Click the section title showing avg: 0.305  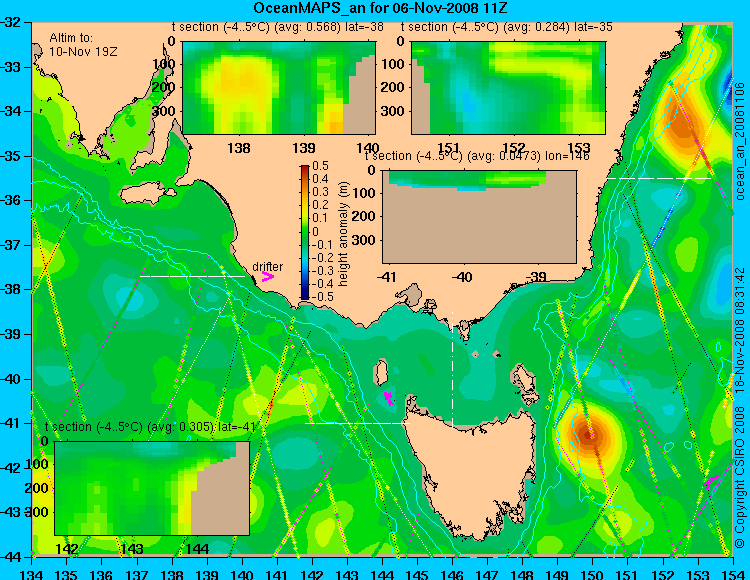pos(150,427)
